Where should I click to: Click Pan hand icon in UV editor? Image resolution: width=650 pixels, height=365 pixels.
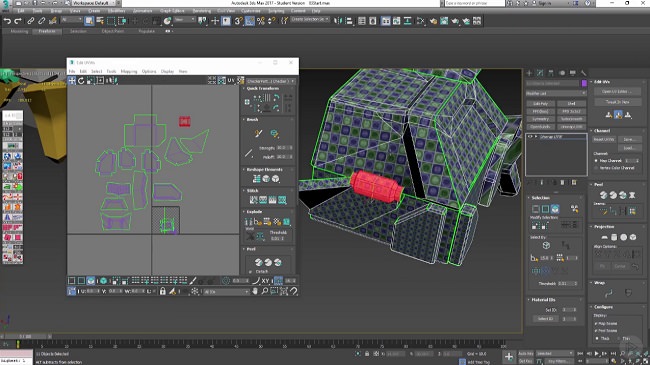coord(255,291)
